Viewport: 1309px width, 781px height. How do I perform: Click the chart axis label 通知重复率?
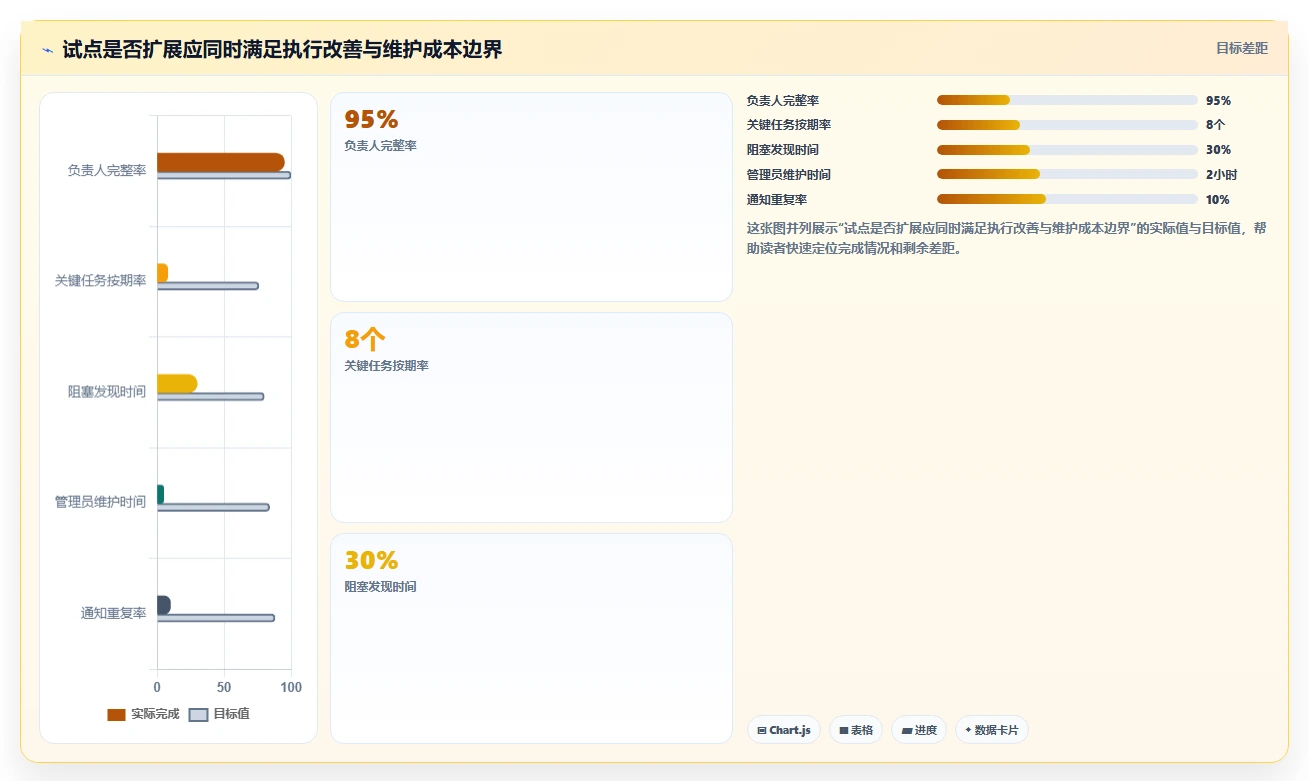point(114,613)
